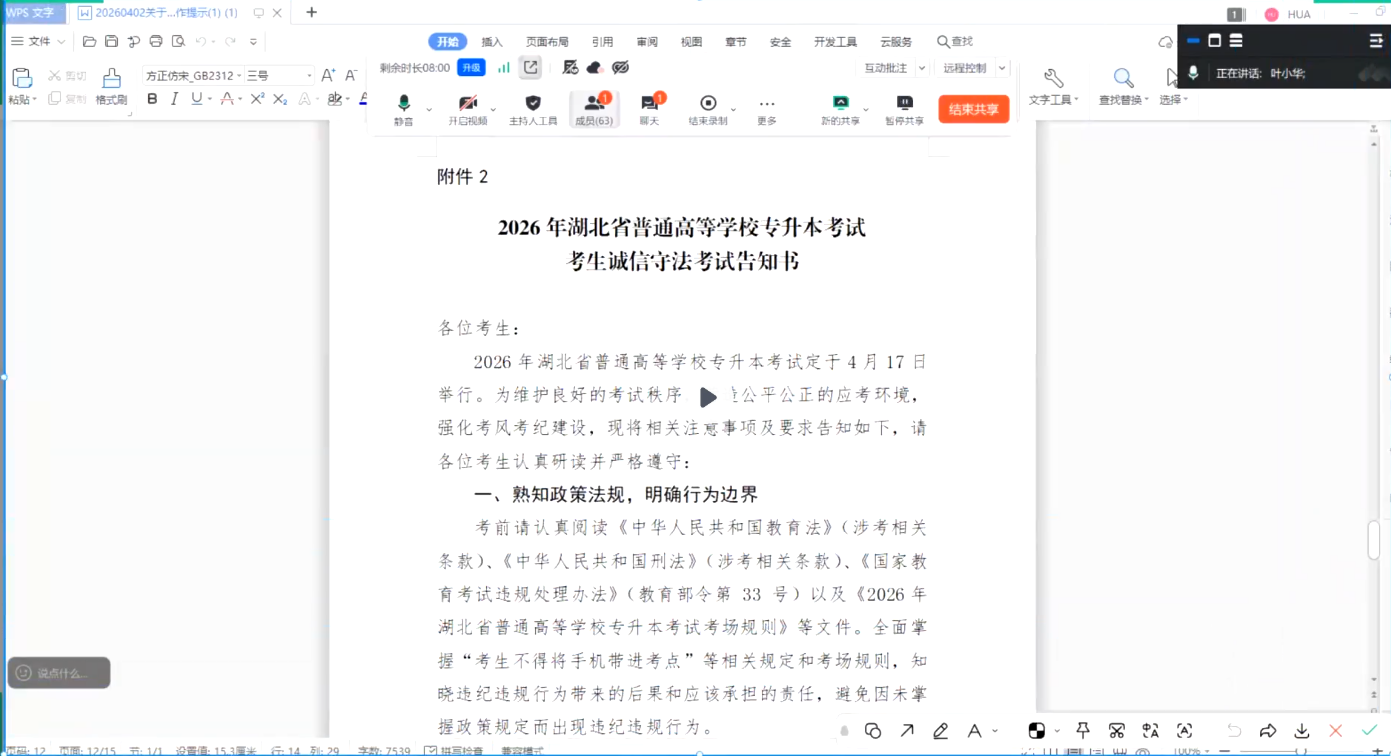Choose the arrow annotation tool
This screenshot has width=1391, height=756.
tap(906, 731)
